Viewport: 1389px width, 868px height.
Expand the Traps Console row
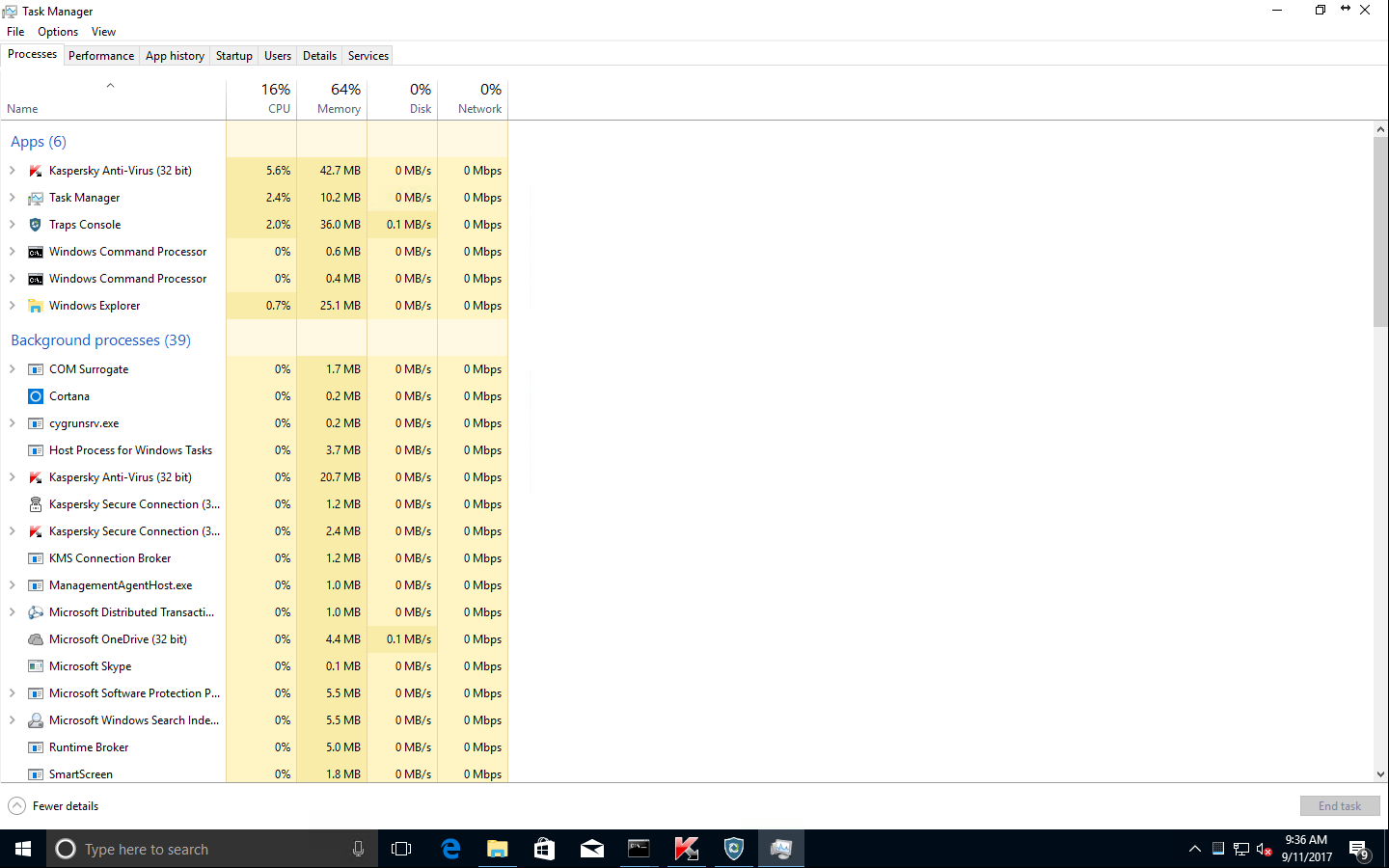click(x=12, y=225)
